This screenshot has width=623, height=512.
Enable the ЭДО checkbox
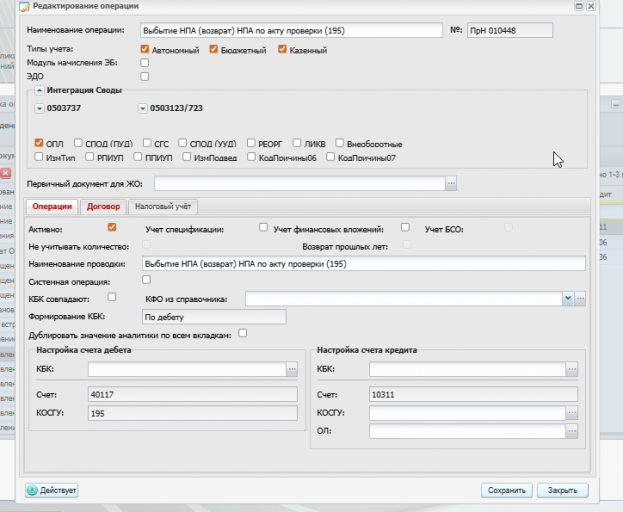pyautogui.click(x=145, y=76)
